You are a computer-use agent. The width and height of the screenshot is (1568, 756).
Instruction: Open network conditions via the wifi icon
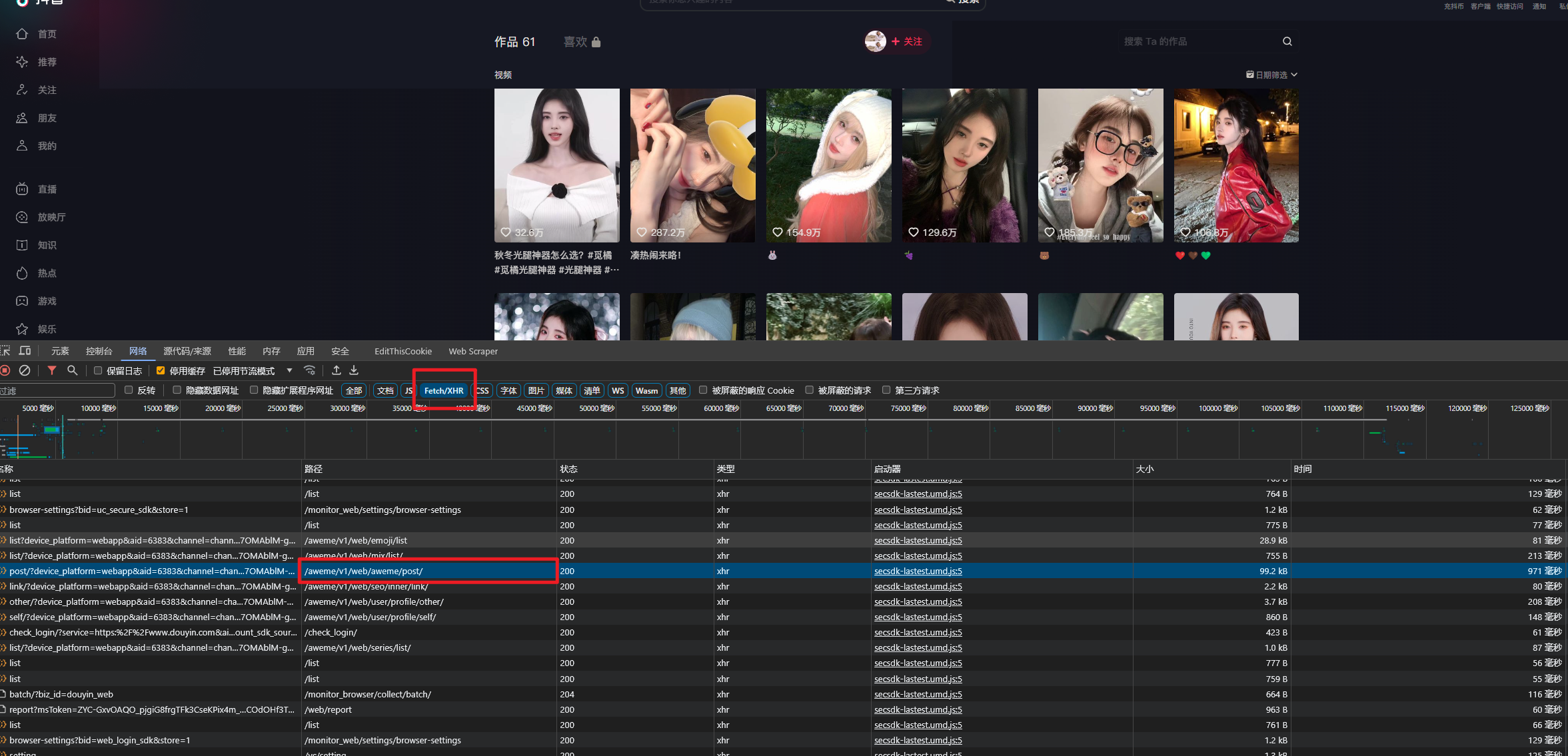pyautogui.click(x=310, y=370)
